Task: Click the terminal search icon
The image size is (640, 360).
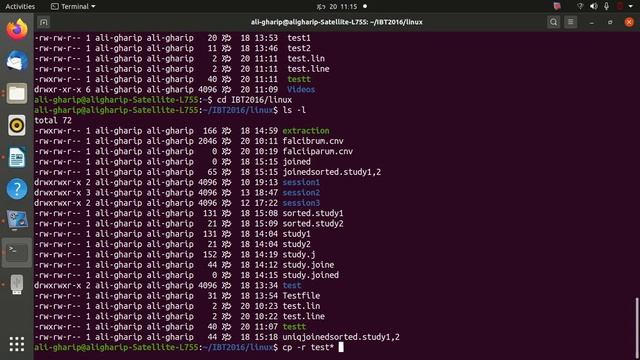Action: [x=553, y=22]
